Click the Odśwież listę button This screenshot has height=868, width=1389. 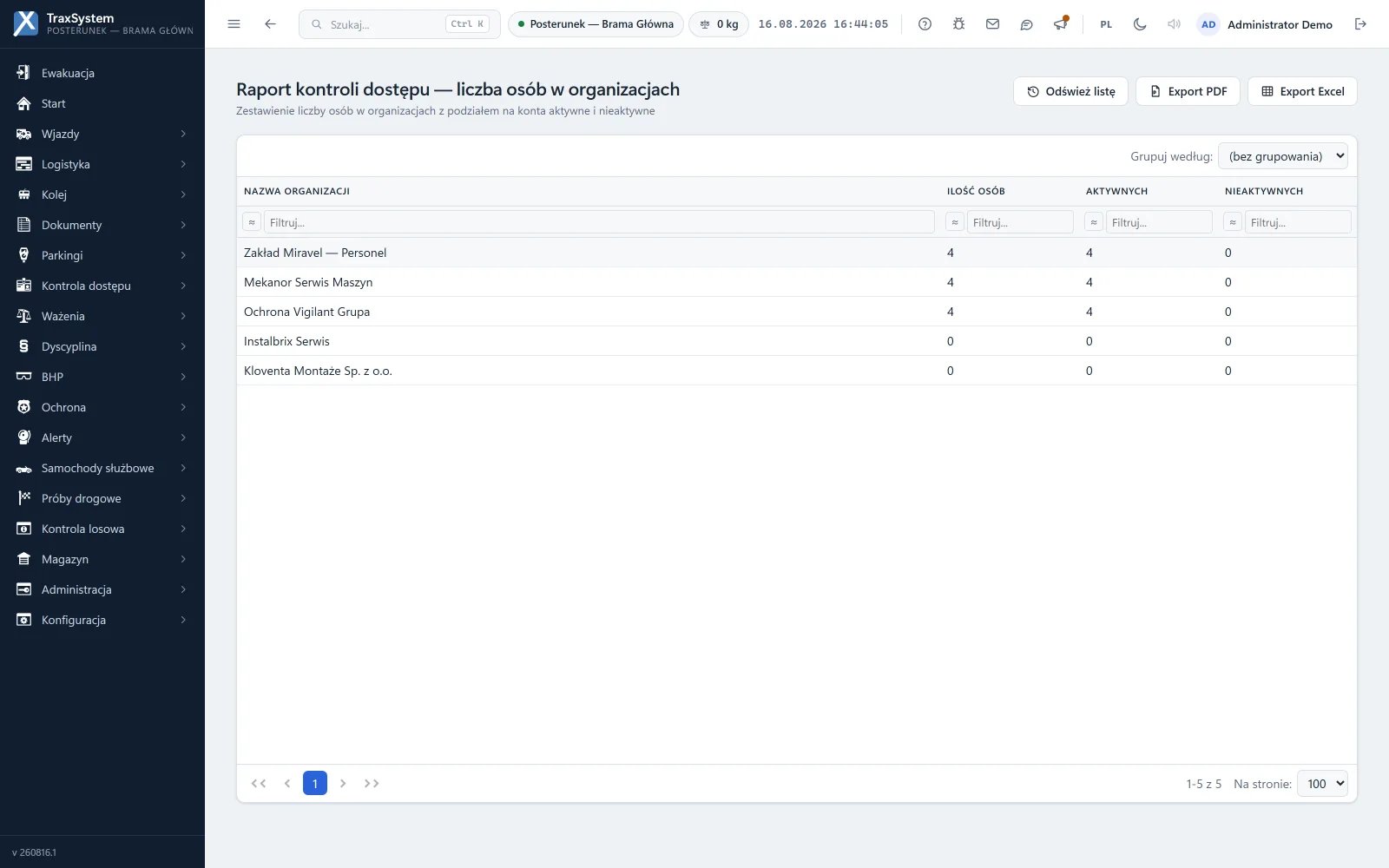point(1070,91)
